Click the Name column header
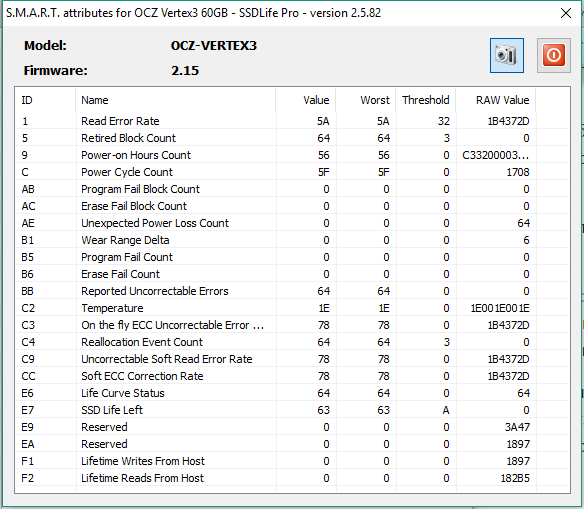Screen dimensions: 584x509 (175, 100)
